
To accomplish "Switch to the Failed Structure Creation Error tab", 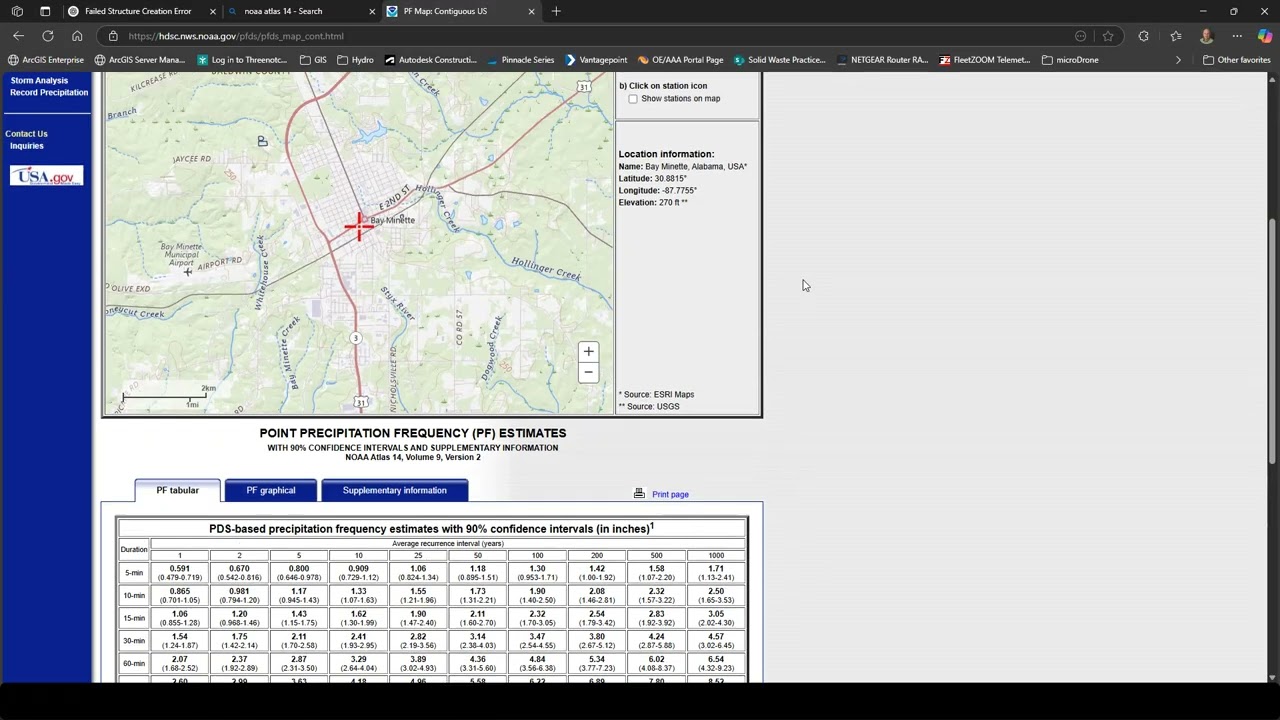I will point(138,11).
